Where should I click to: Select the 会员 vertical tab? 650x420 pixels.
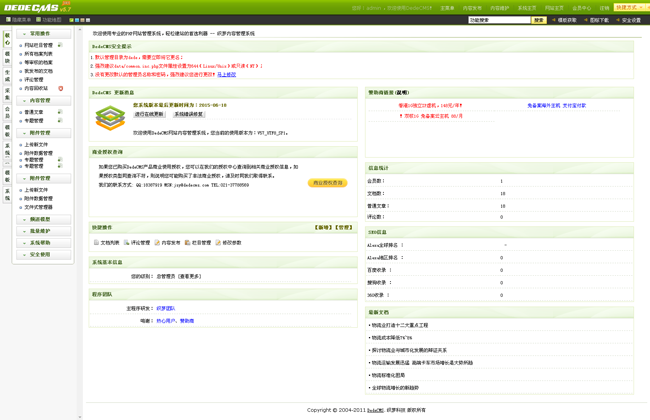(7, 113)
